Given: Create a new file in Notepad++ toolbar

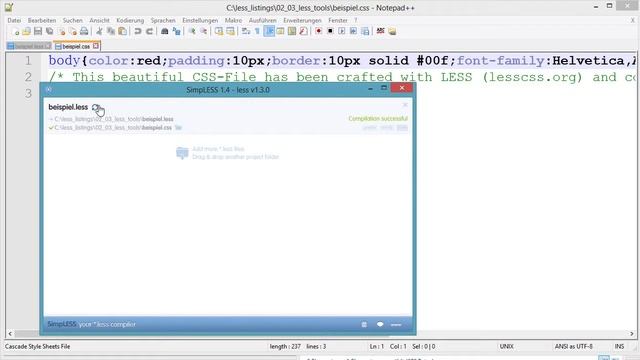Looking at the screenshot, I should point(15,31).
